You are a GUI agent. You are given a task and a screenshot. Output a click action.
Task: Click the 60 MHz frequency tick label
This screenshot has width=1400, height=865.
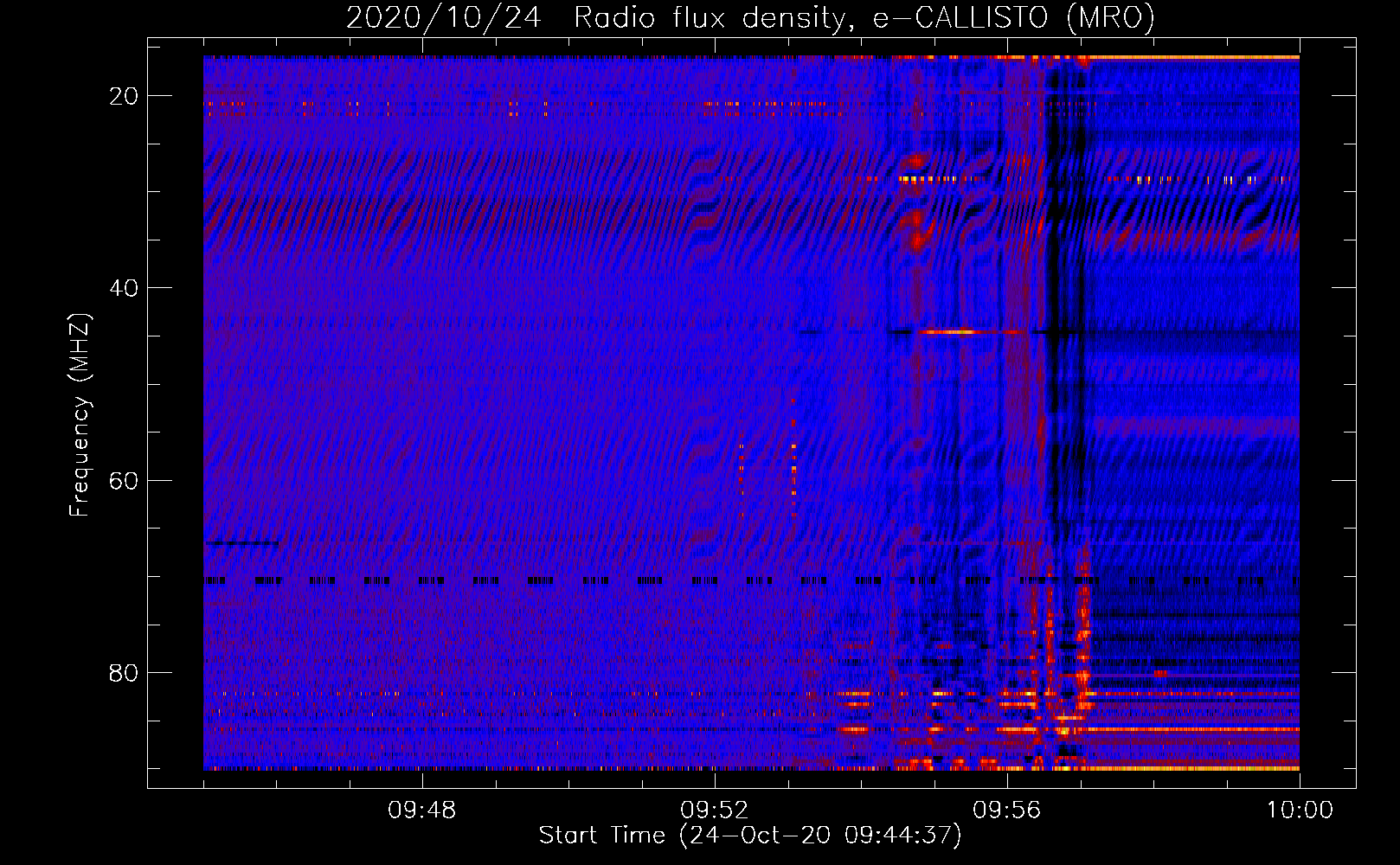(x=124, y=481)
